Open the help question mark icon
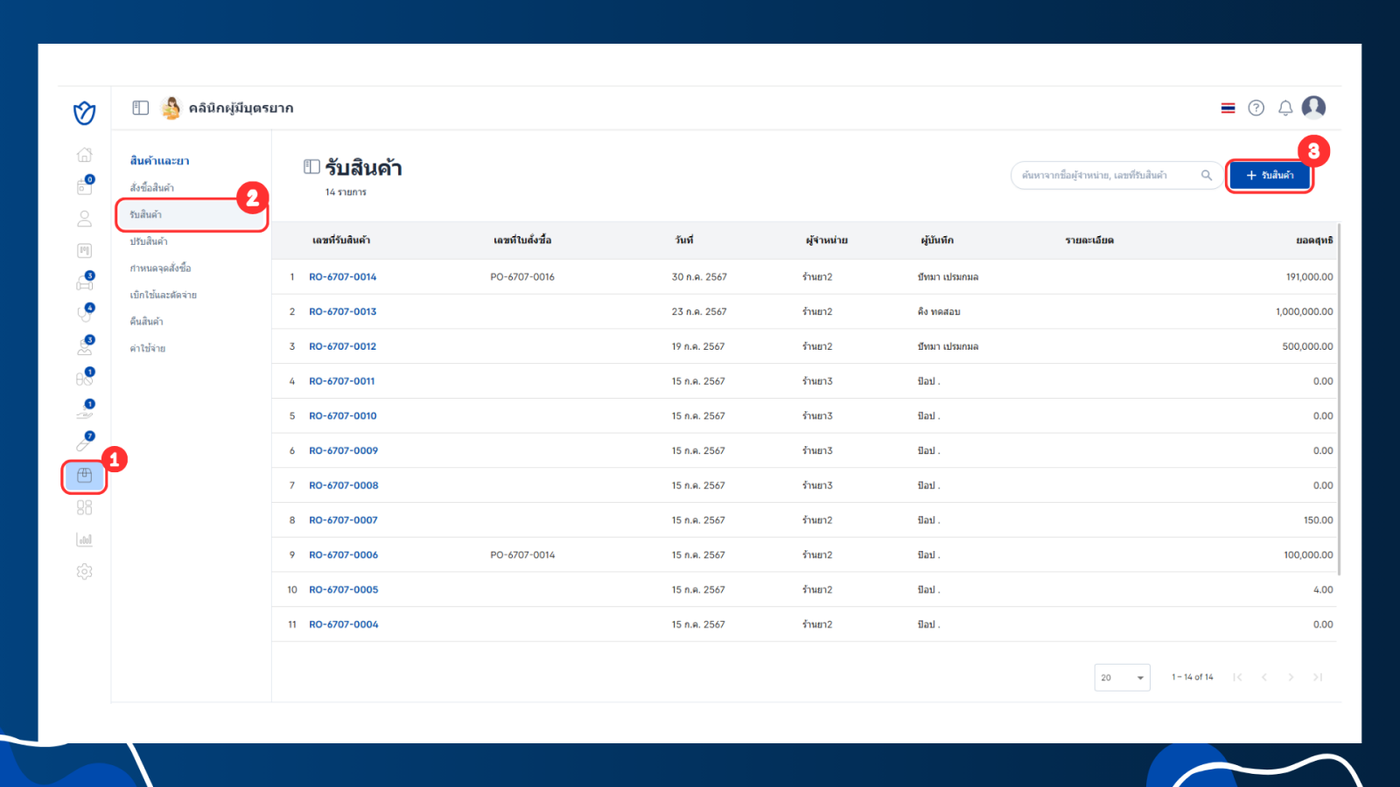Screen dimensions: 1400x787 tap(1256, 108)
